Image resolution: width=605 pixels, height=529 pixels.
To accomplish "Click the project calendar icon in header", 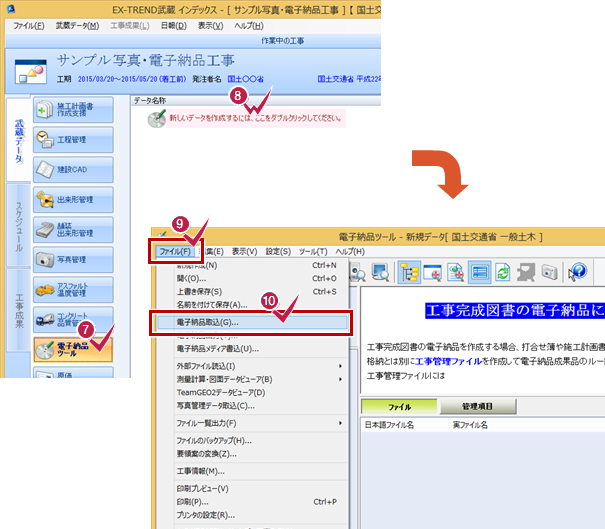I will pyautogui.click(x=30, y=71).
